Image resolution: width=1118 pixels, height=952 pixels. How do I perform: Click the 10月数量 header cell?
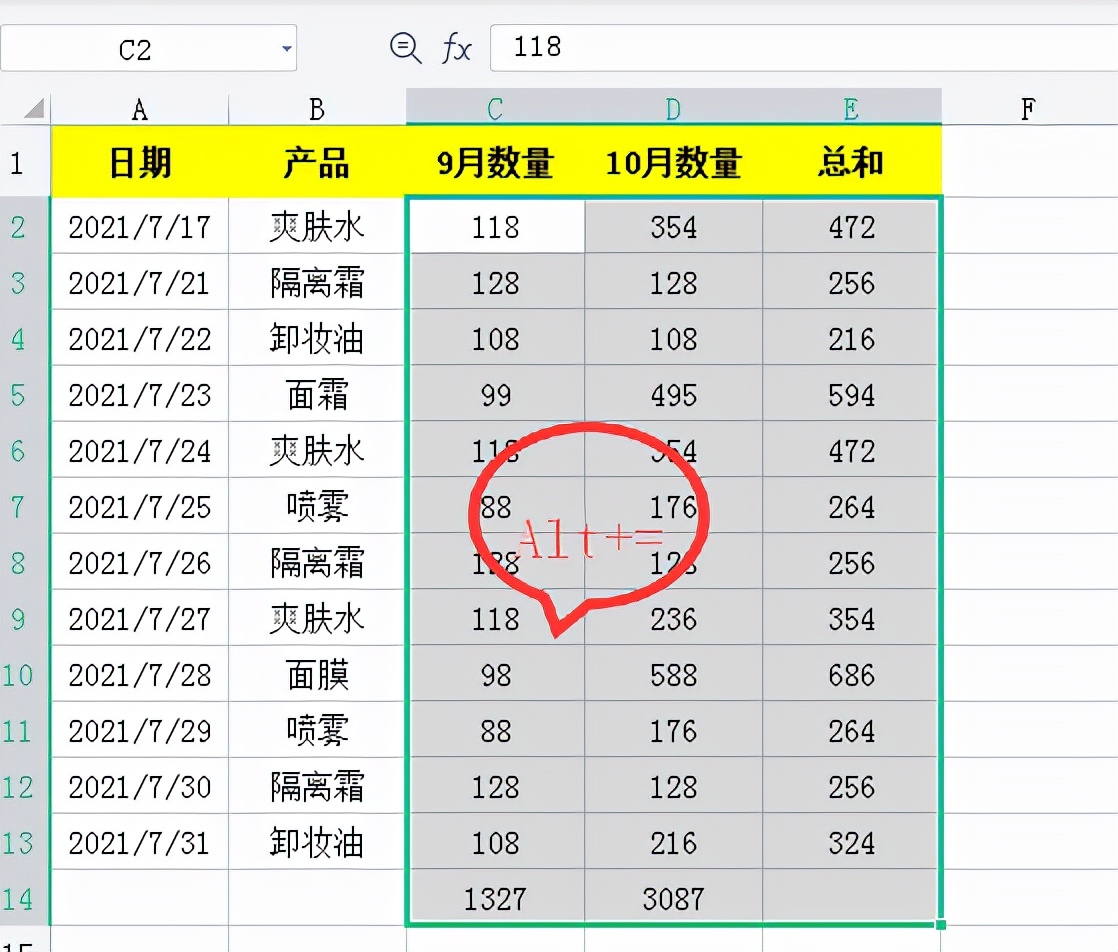[x=673, y=162]
